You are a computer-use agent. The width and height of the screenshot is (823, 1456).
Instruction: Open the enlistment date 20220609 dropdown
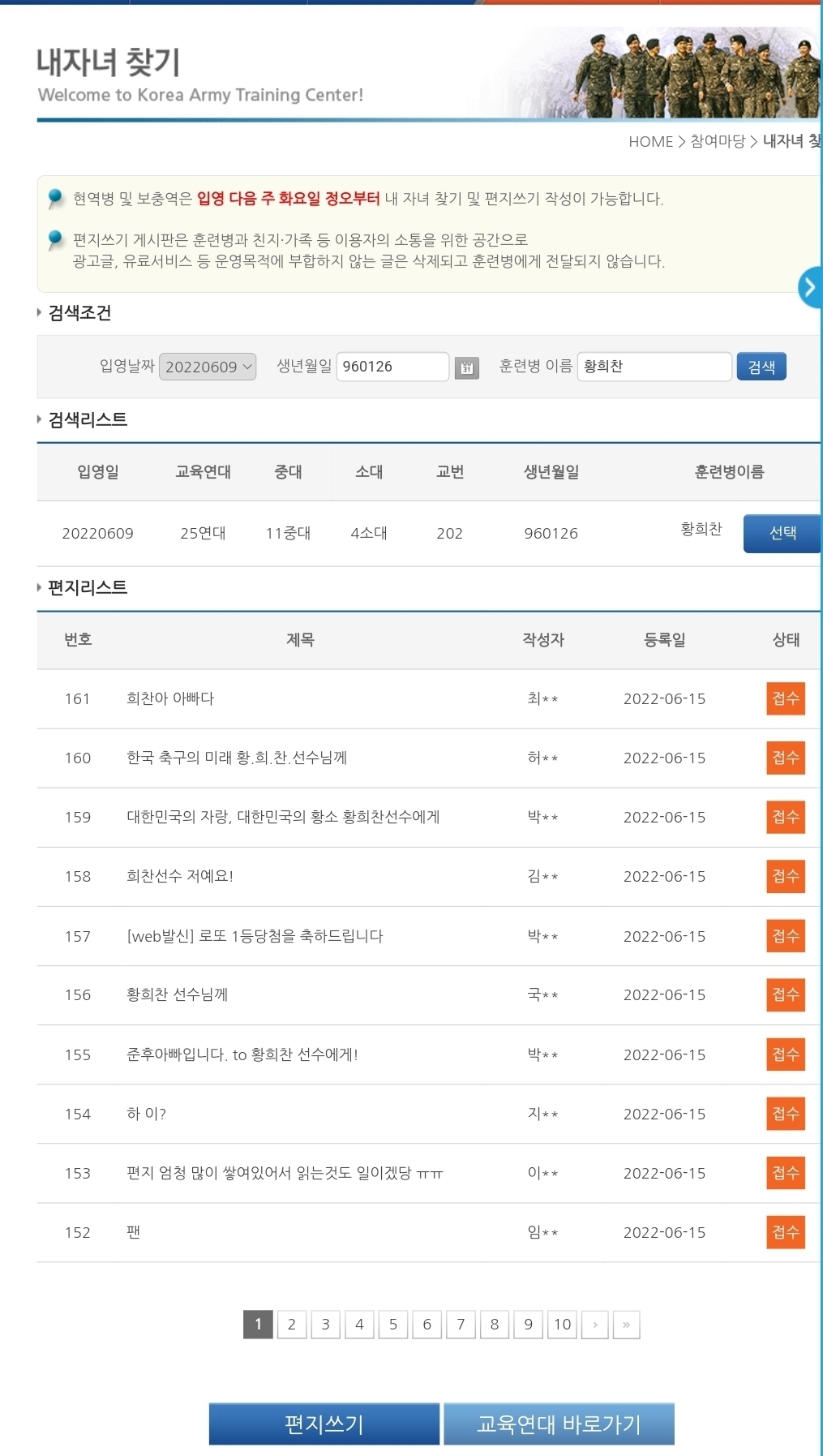coord(208,367)
